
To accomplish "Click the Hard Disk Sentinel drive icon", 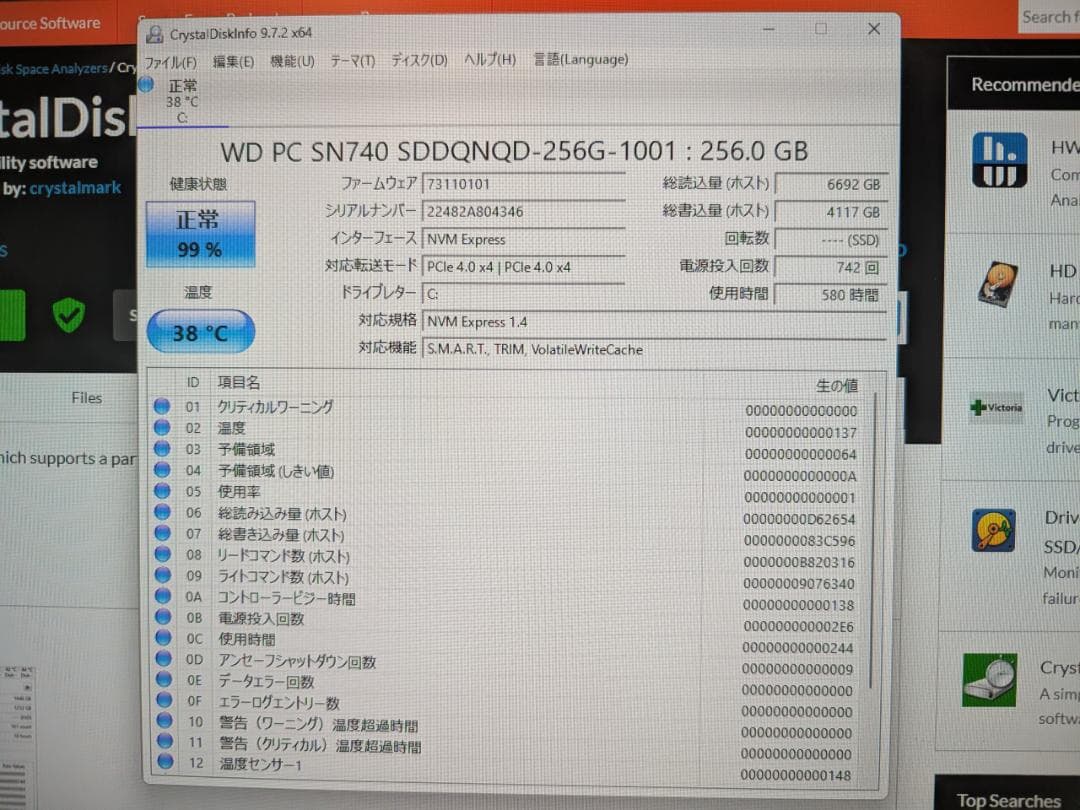I will [996, 283].
